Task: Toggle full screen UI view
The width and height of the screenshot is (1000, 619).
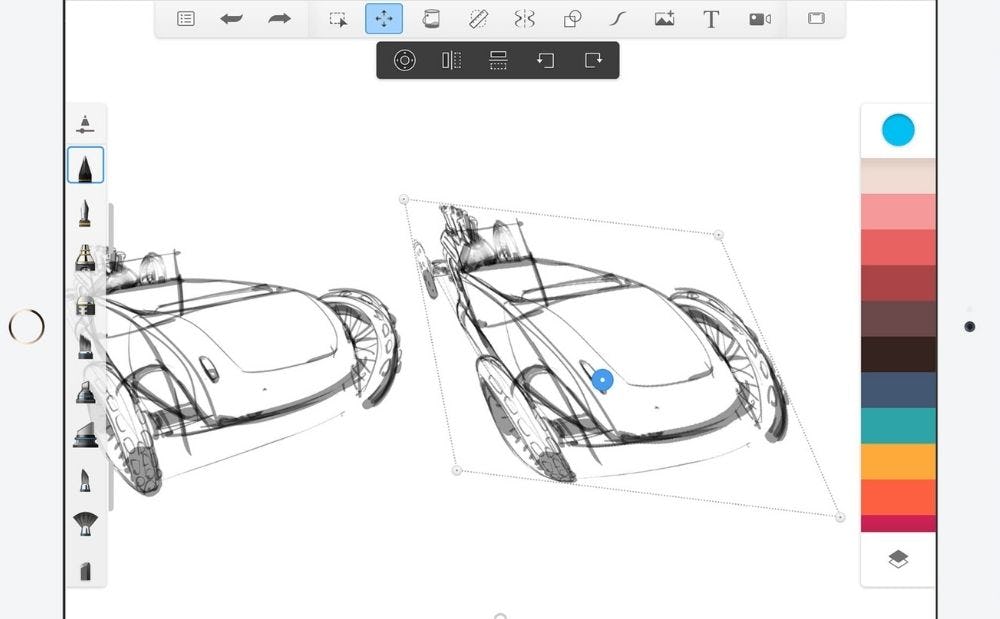Action: [816, 19]
